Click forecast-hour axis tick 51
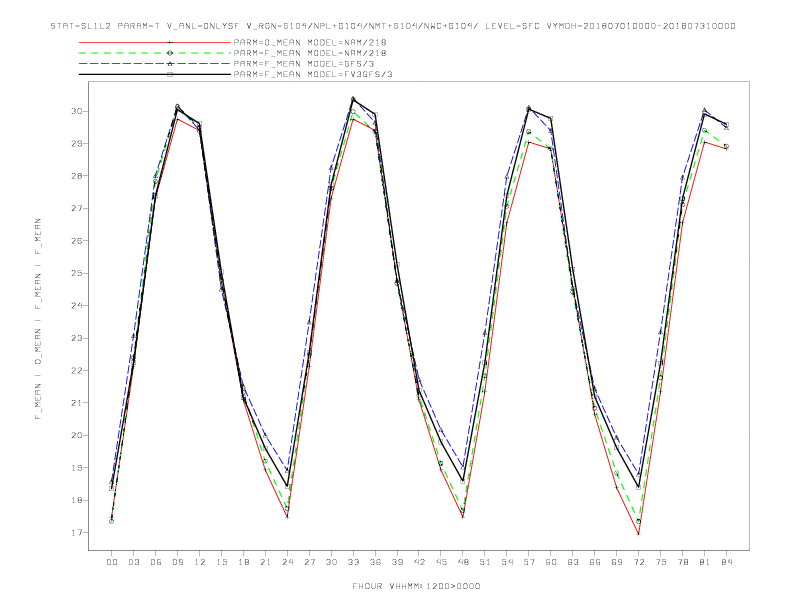Screen dimensions: 792x612 485,562
